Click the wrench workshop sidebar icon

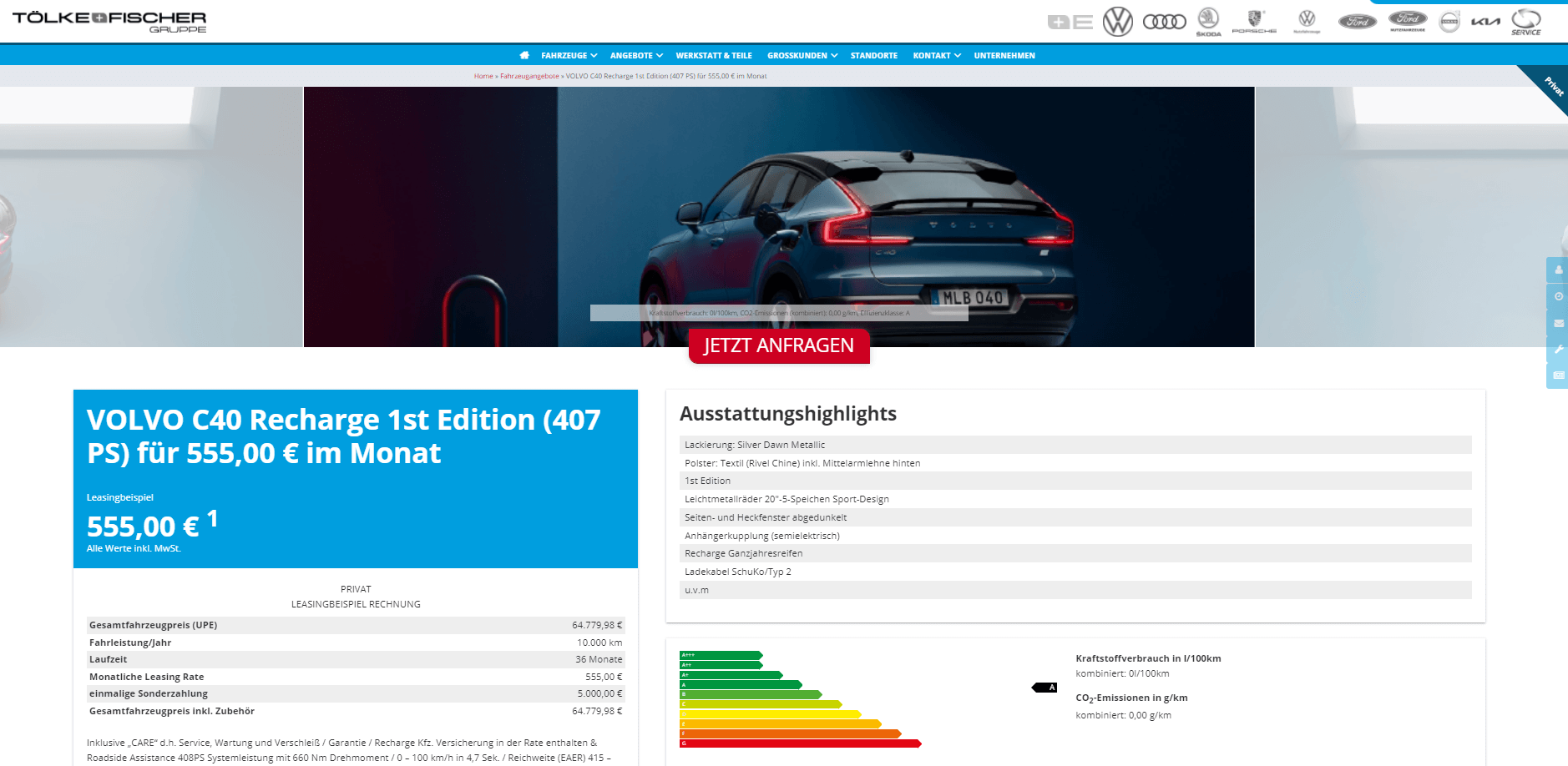pos(1558,350)
